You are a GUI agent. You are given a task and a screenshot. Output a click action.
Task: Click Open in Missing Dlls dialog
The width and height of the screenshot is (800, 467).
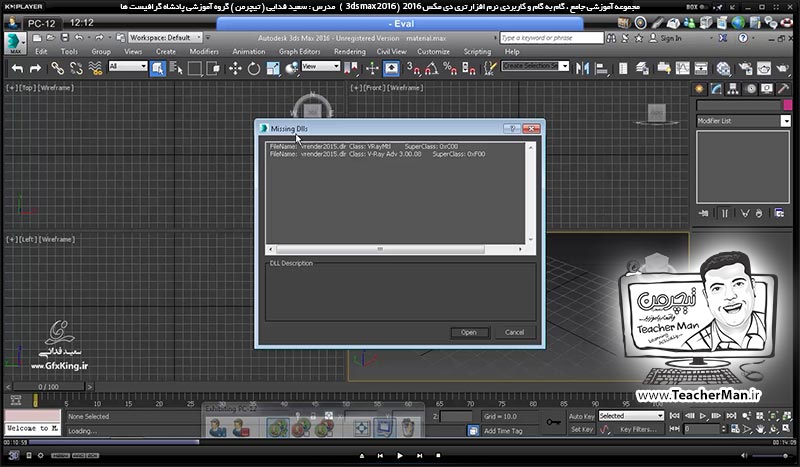click(469, 332)
